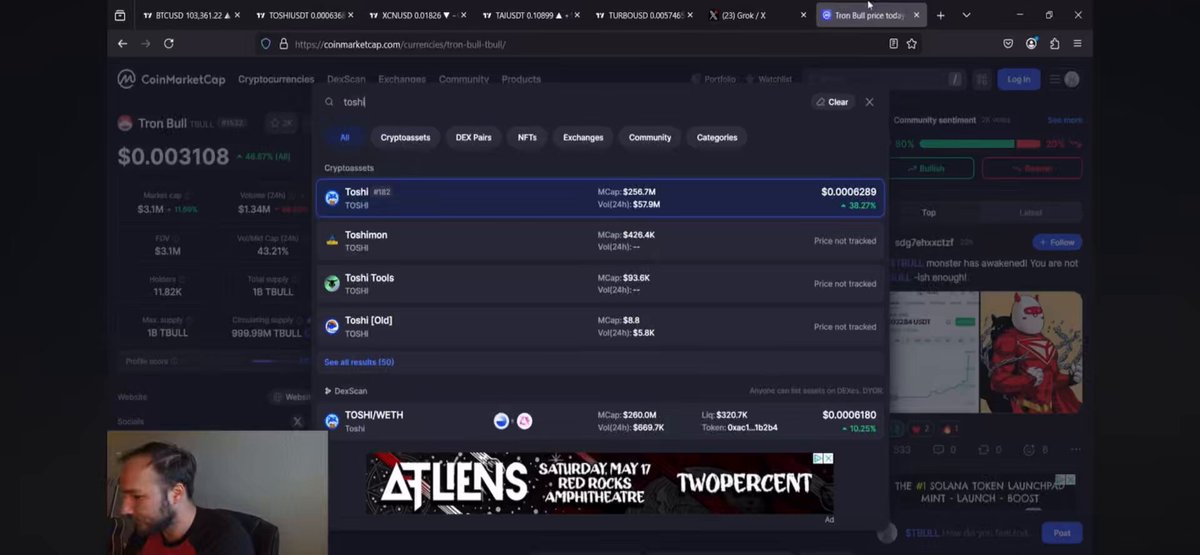The height and width of the screenshot is (555, 1200).
Task: Click the site padlock icon
Action: pos(284,44)
